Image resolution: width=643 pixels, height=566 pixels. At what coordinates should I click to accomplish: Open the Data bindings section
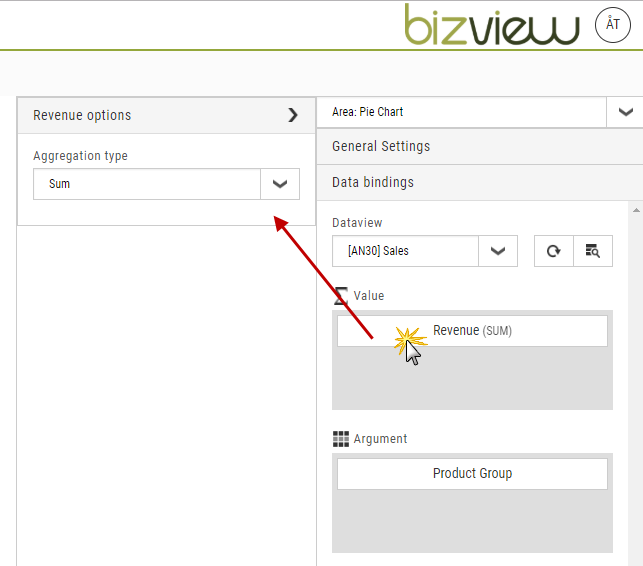coord(480,183)
